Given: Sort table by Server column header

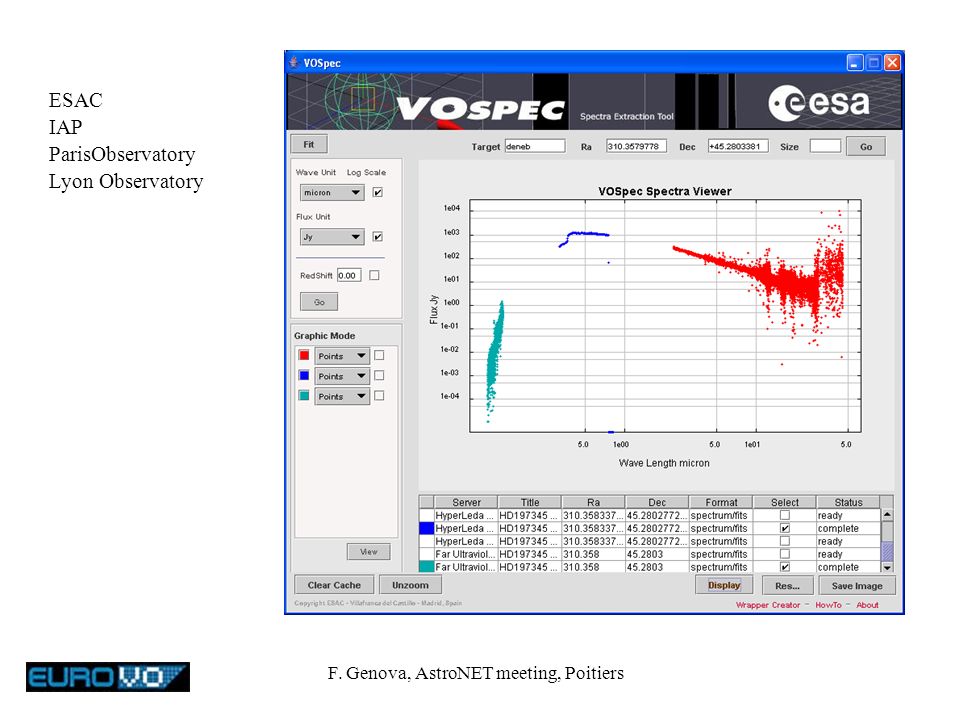Looking at the screenshot, I should tap(466, 502).
